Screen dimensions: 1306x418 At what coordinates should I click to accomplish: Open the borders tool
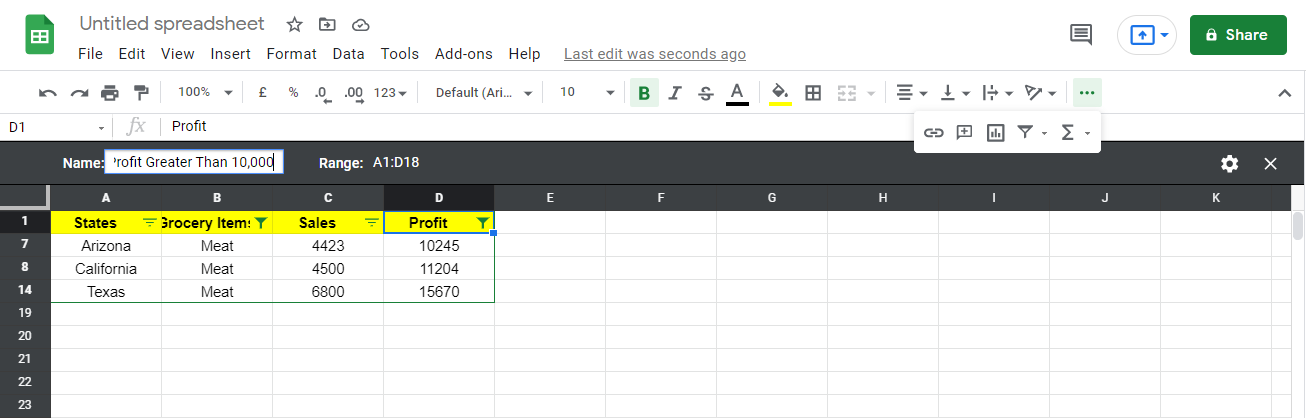pyautogui.click(x=813, y=93)
